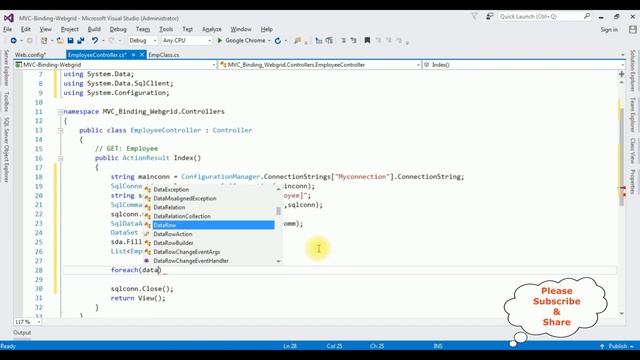Click the increase indent toolbar icon

click(329, 40)
